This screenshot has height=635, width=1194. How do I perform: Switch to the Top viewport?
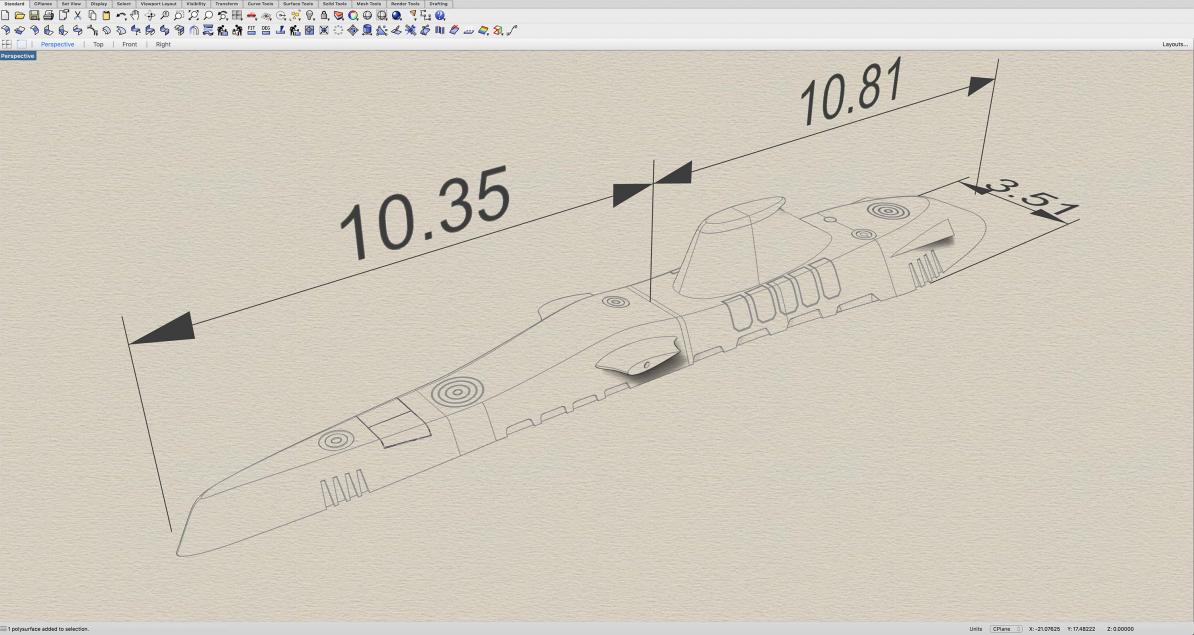point(98,44)
